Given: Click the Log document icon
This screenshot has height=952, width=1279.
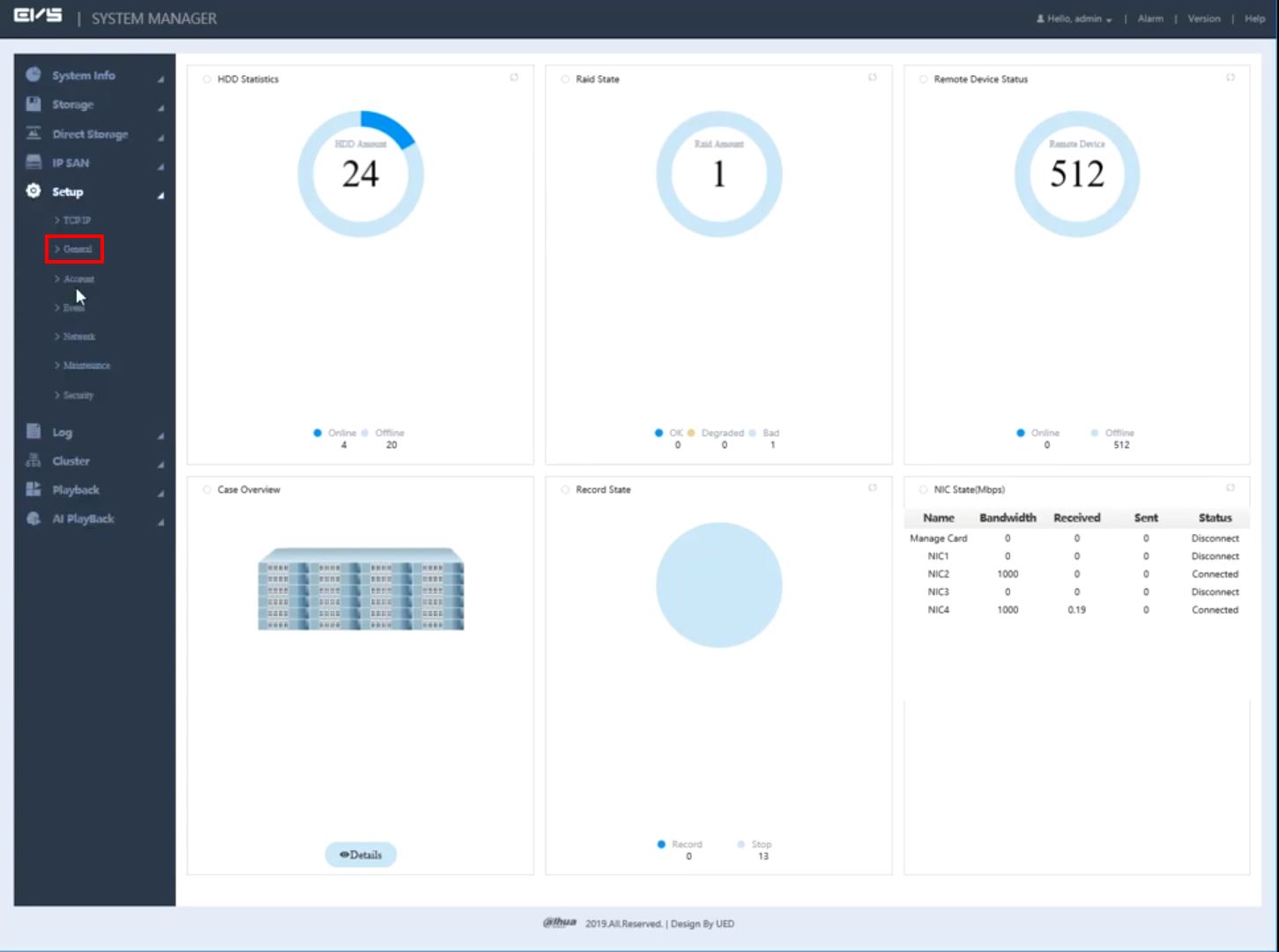Looking at the screenshot, I should coord(33,431).
